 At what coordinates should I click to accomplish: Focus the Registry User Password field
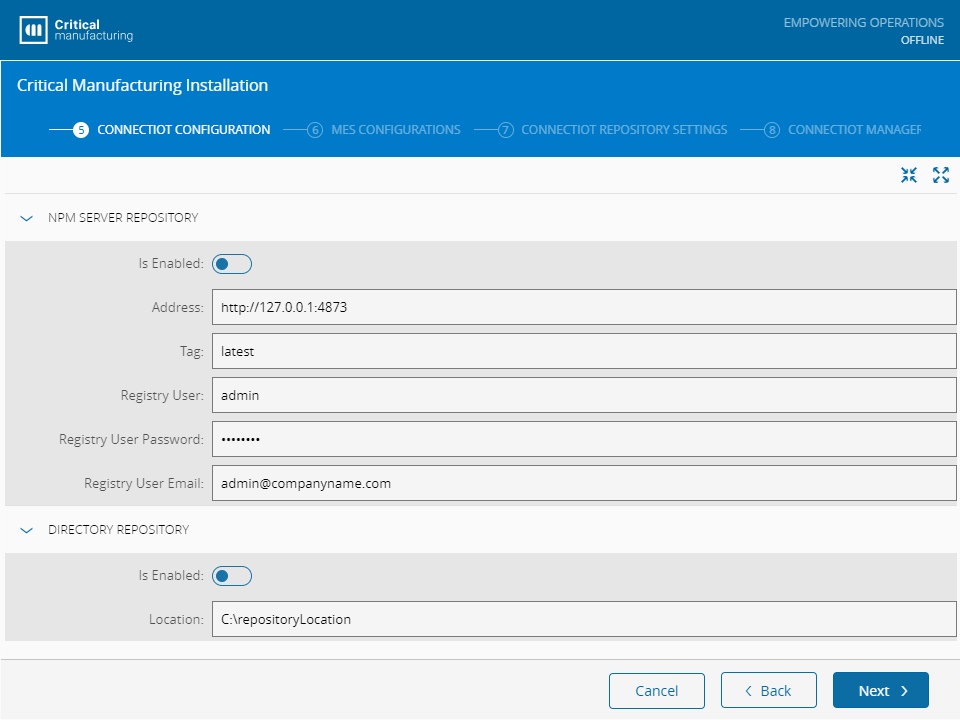click(x=584, y=439)
